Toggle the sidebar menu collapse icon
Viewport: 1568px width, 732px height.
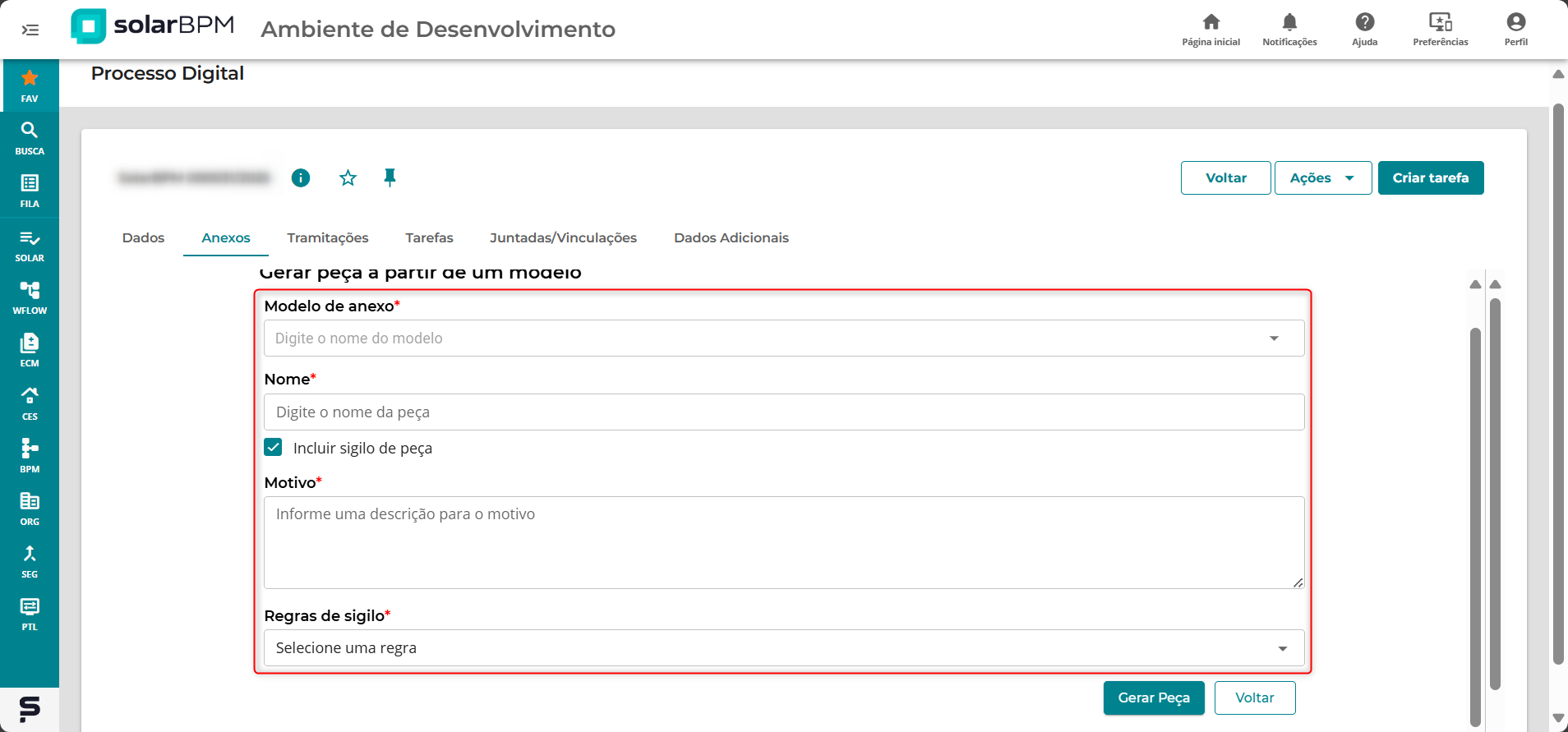click(x=30, y=30)
